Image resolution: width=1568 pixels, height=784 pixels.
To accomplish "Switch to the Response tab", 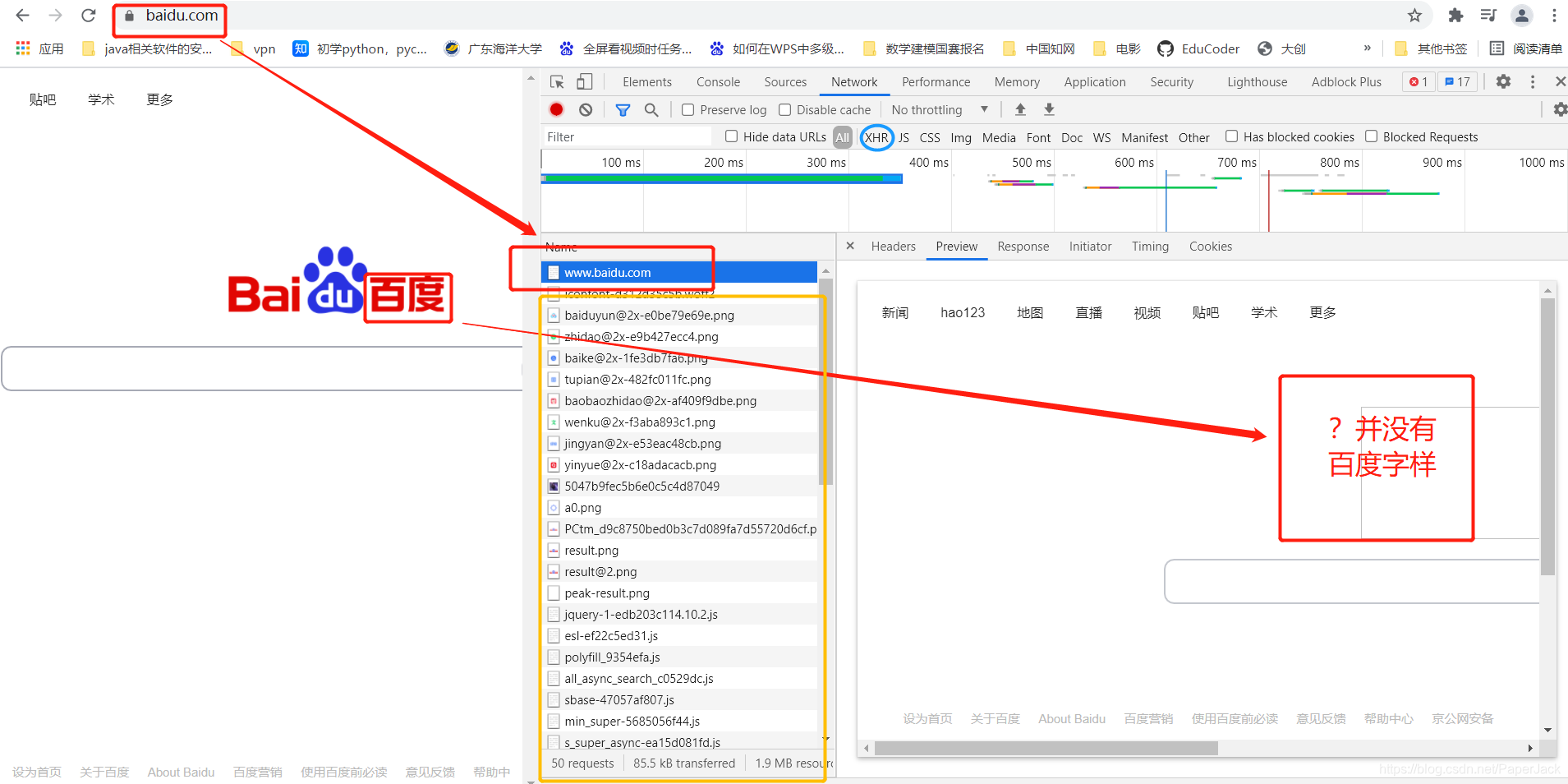I will pyautogui.click(x=1023, y=246).
